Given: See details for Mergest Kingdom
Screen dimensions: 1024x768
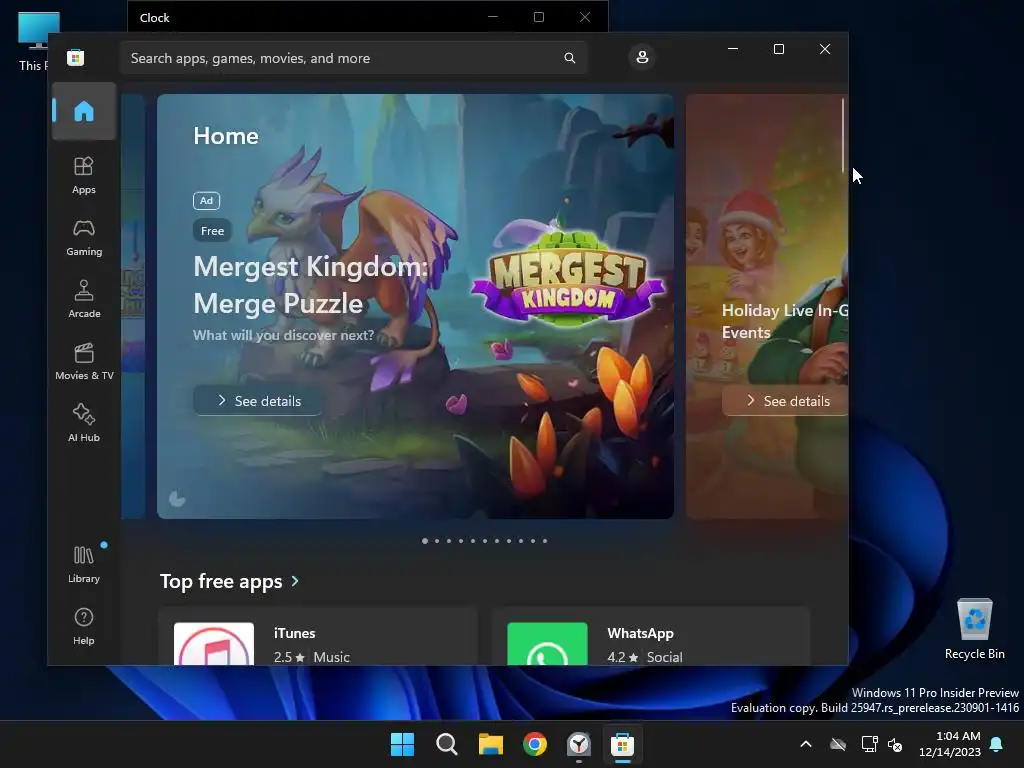Looking at the screenshot, I should pyautogui.click(x=259, y=400).
